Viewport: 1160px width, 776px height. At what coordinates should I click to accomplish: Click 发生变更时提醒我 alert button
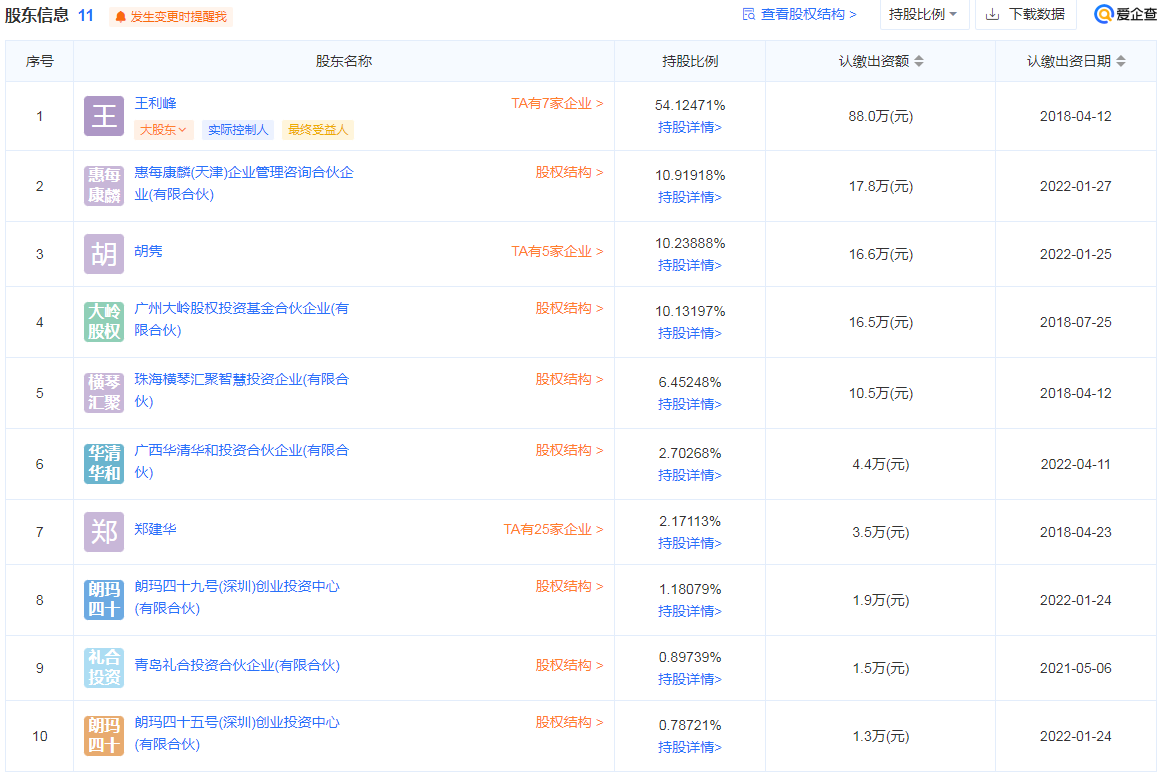pyautogui.click(x=172, y=17)
